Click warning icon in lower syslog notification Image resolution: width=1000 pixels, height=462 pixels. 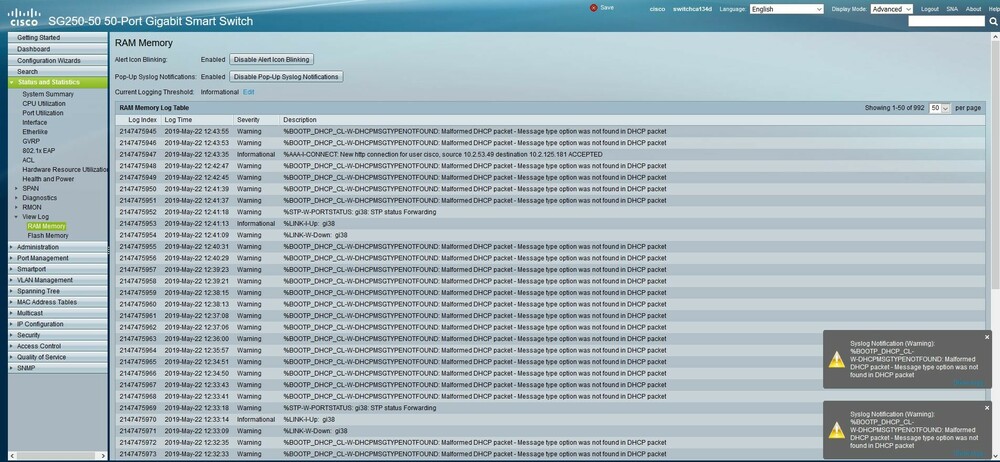pos(836,431)
